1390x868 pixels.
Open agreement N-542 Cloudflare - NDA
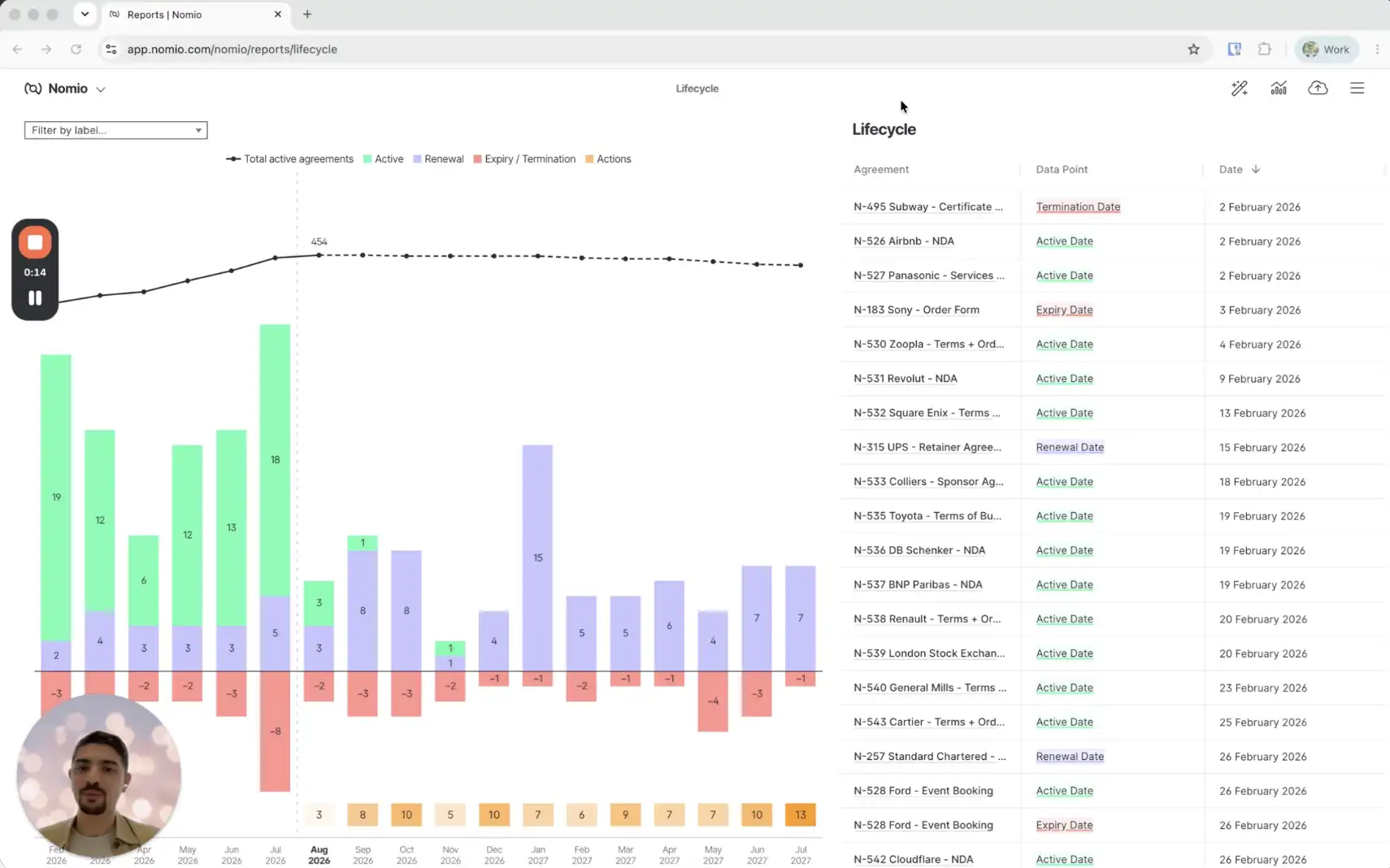click(914, 859)
